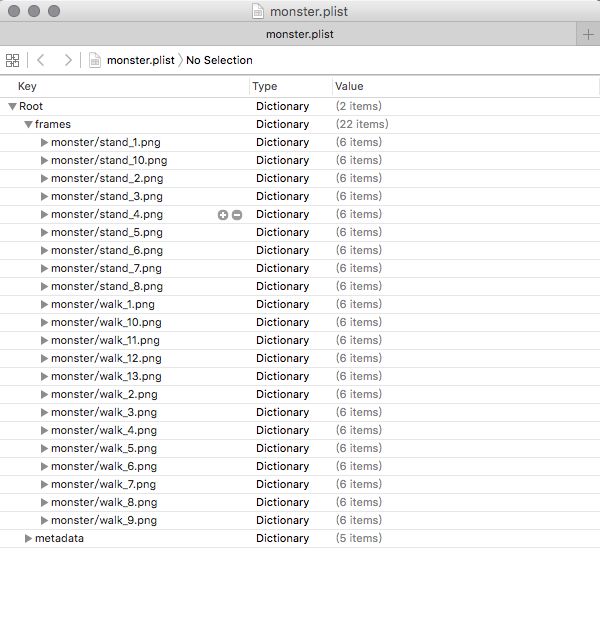Click the Dictionary type of Root row

[282, 106]
